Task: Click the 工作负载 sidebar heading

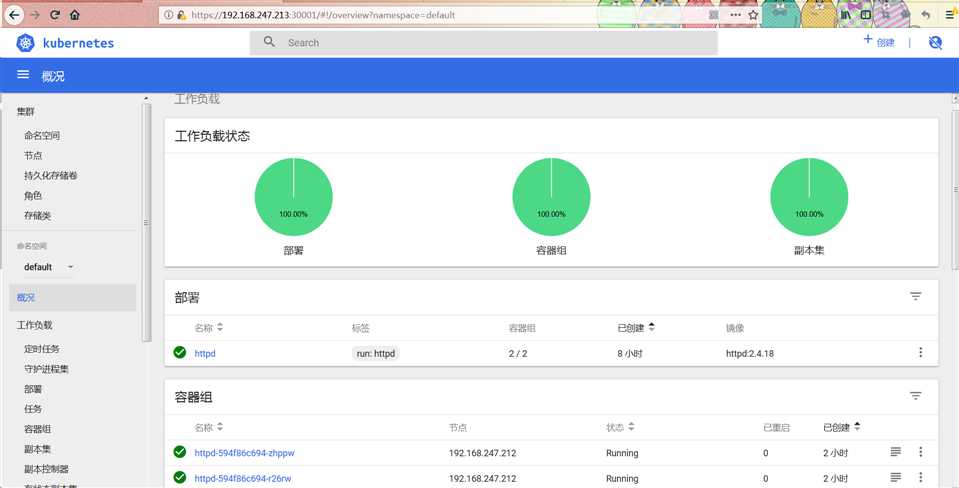Action: pyautogui.click(x=34, y=325)
